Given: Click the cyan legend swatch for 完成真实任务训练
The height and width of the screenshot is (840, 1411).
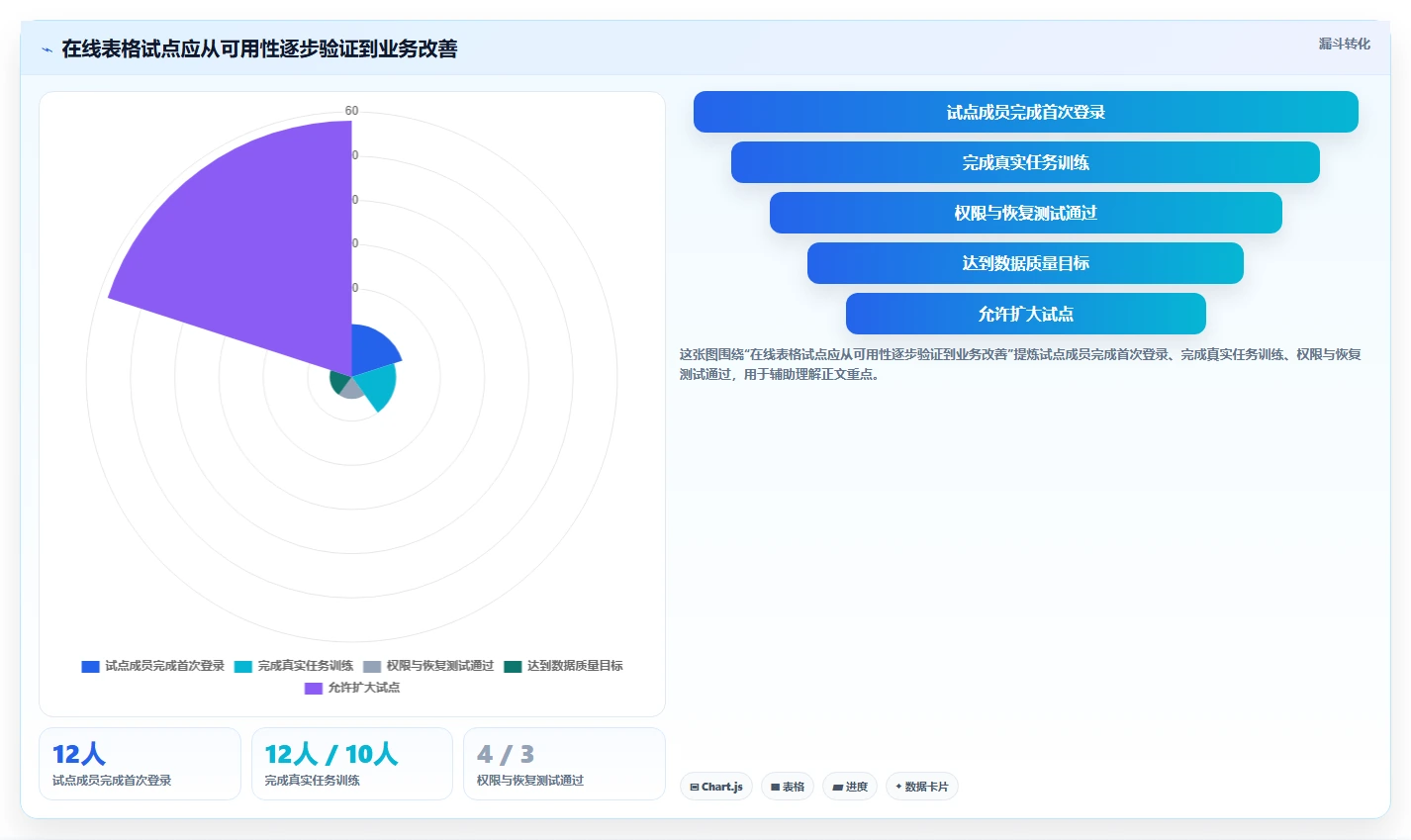Looking at the screenshot, I should pos(243,667).
